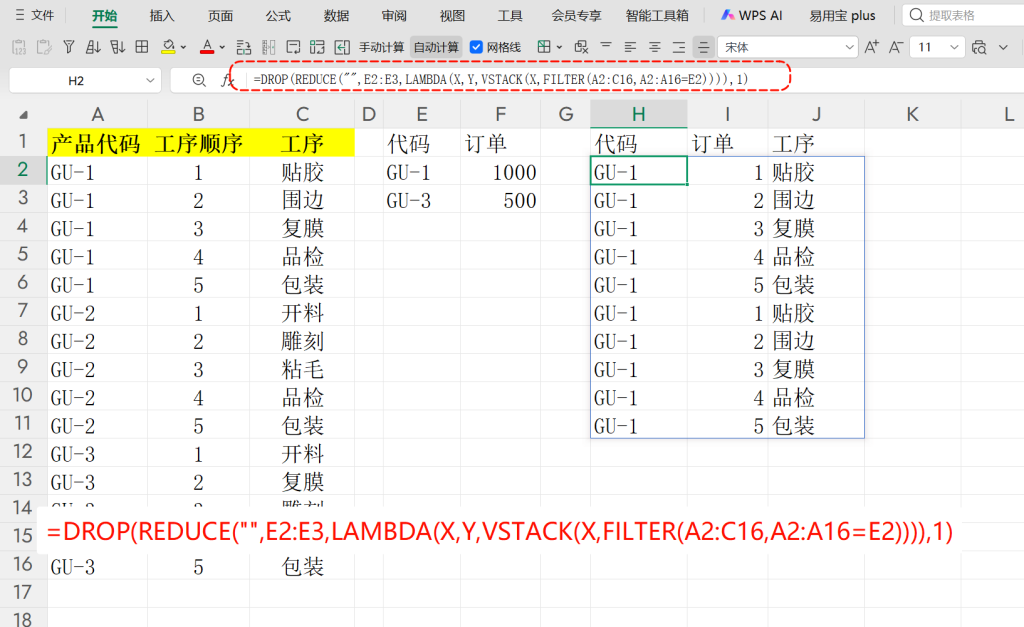The width and height of the screenshot is (1024, 627).
Task: Launch WPS AI
Action: (751, 15)
